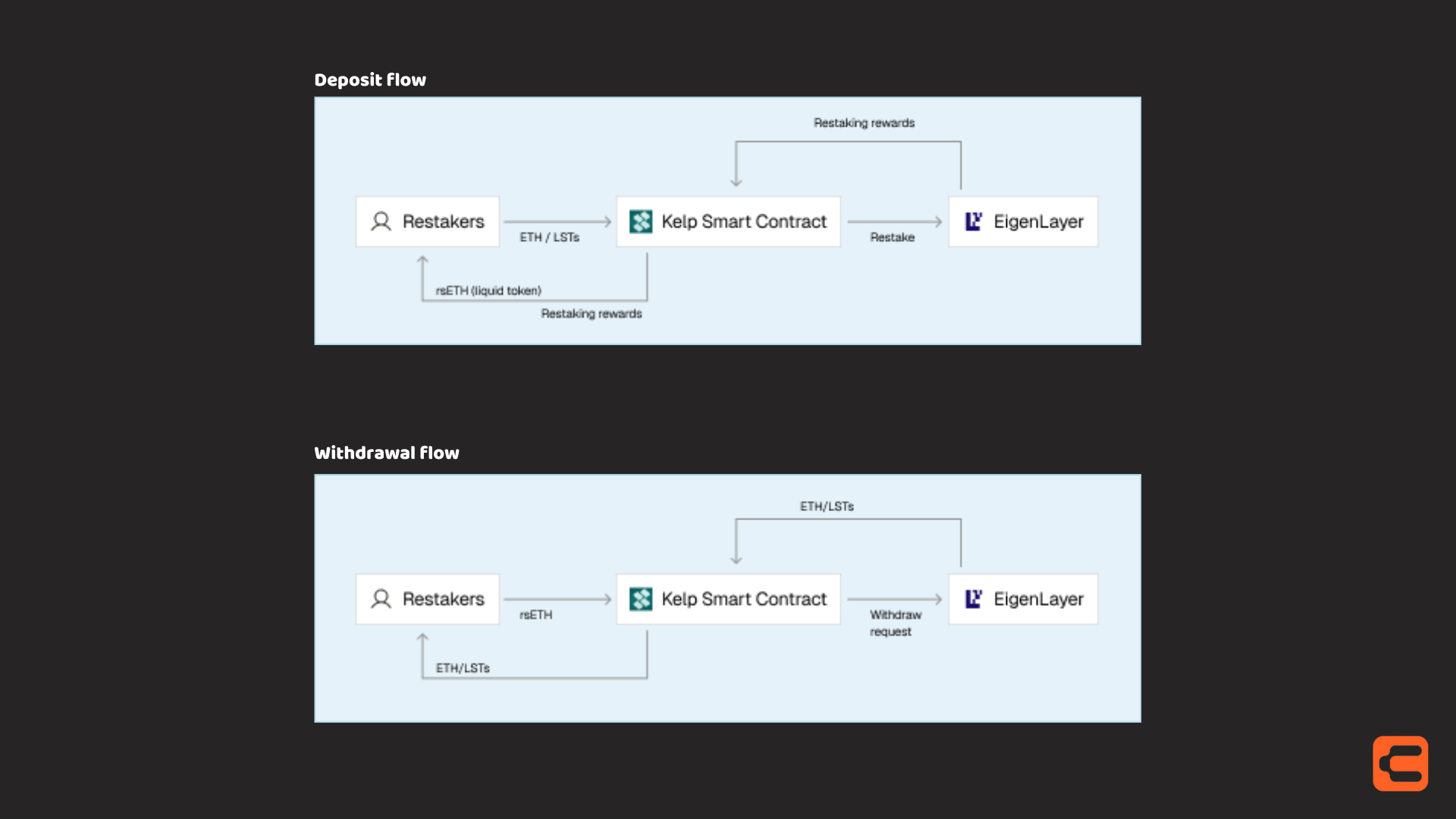This screenshot has height=819, width=1456.
Task: Click the 'ETH/LSTs' label above Withdrawal flow arrow
Action: point(827,506)
